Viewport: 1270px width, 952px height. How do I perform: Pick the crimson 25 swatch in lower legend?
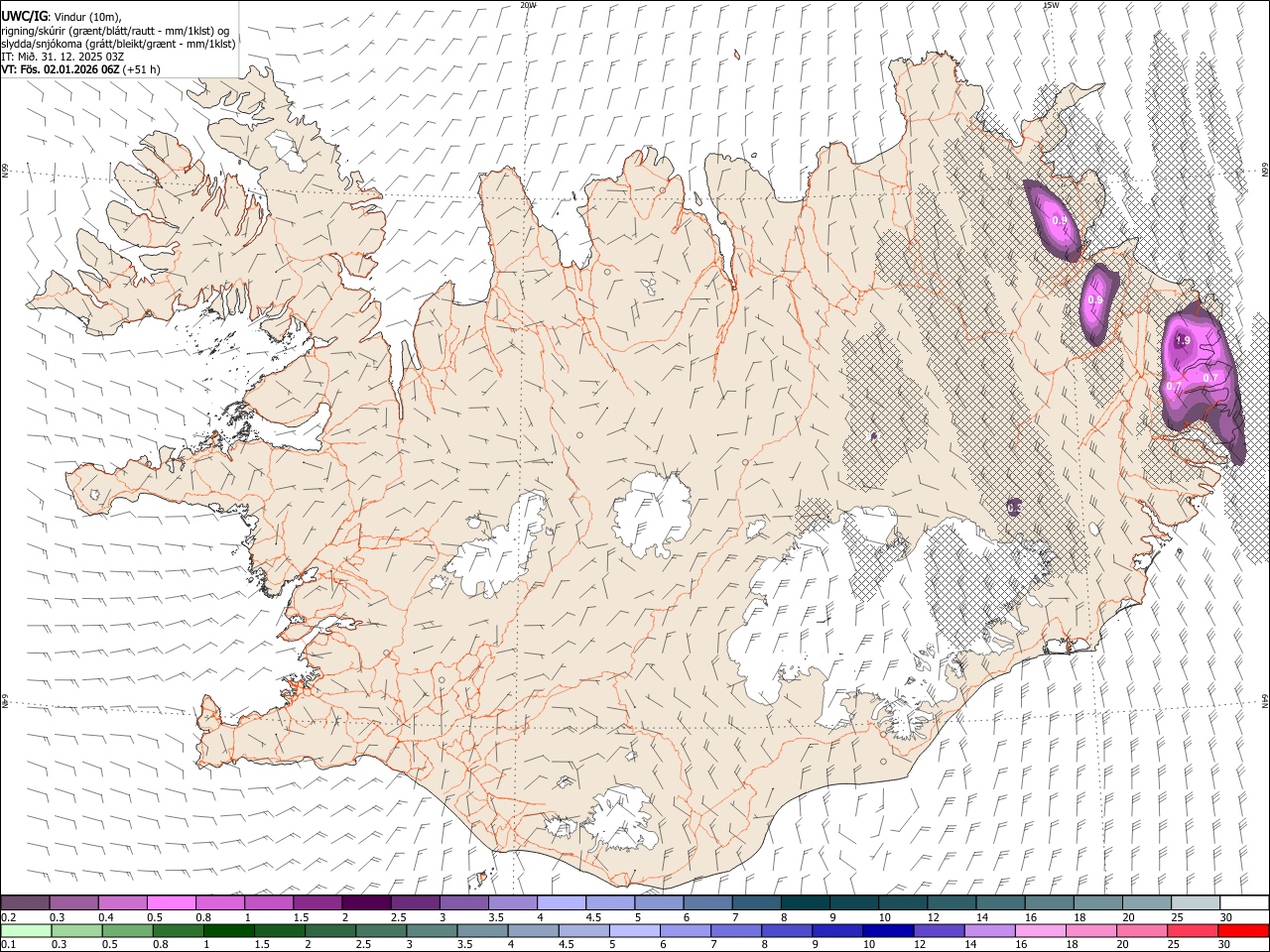pos(1193,930)
